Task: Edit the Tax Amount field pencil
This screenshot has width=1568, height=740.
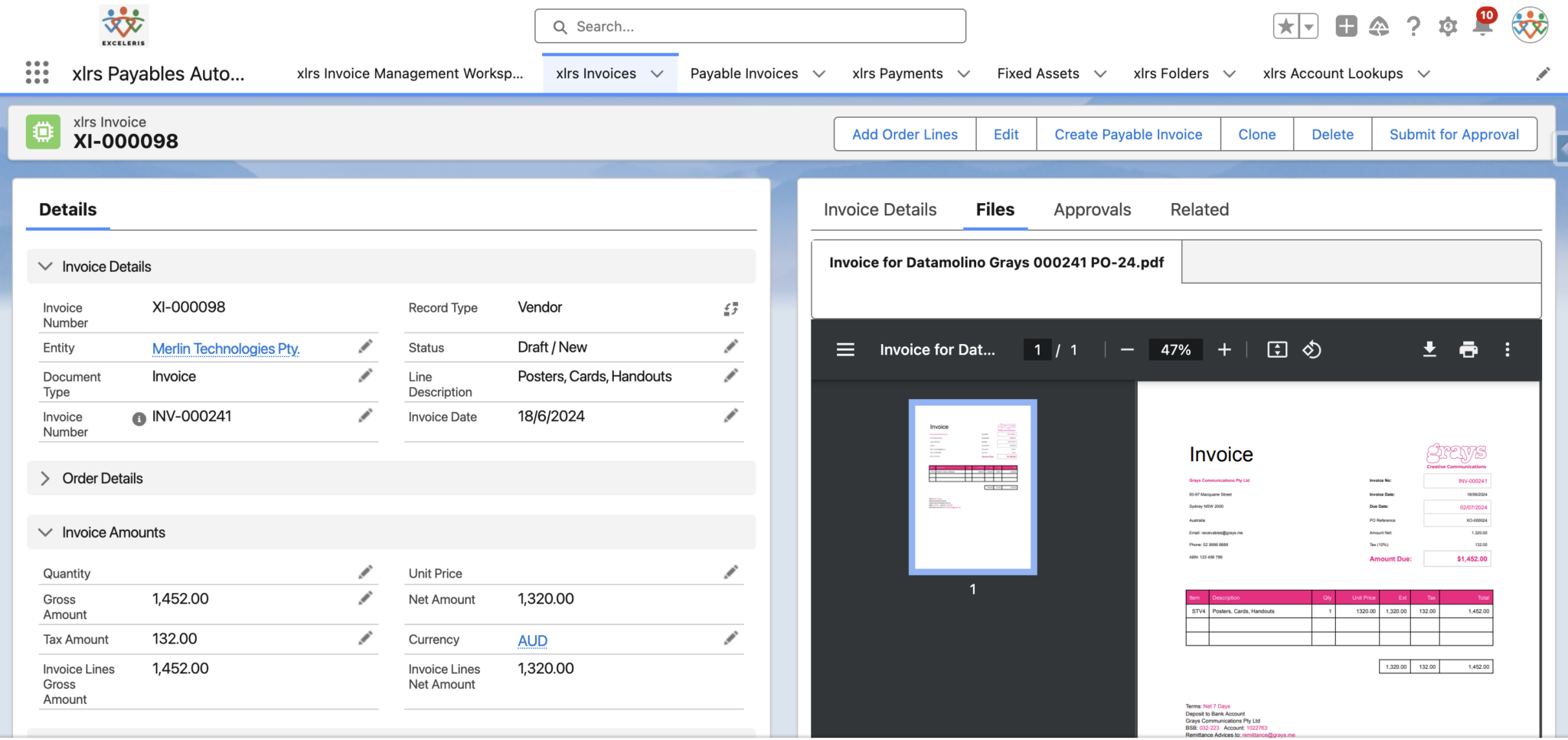Action: (x=365, y=638)
